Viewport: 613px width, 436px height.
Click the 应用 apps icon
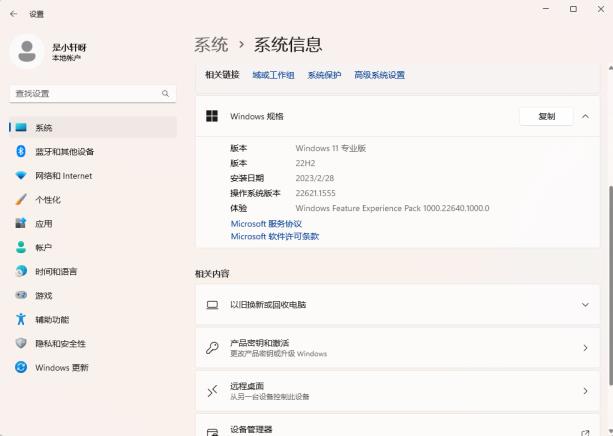(21, 223)
